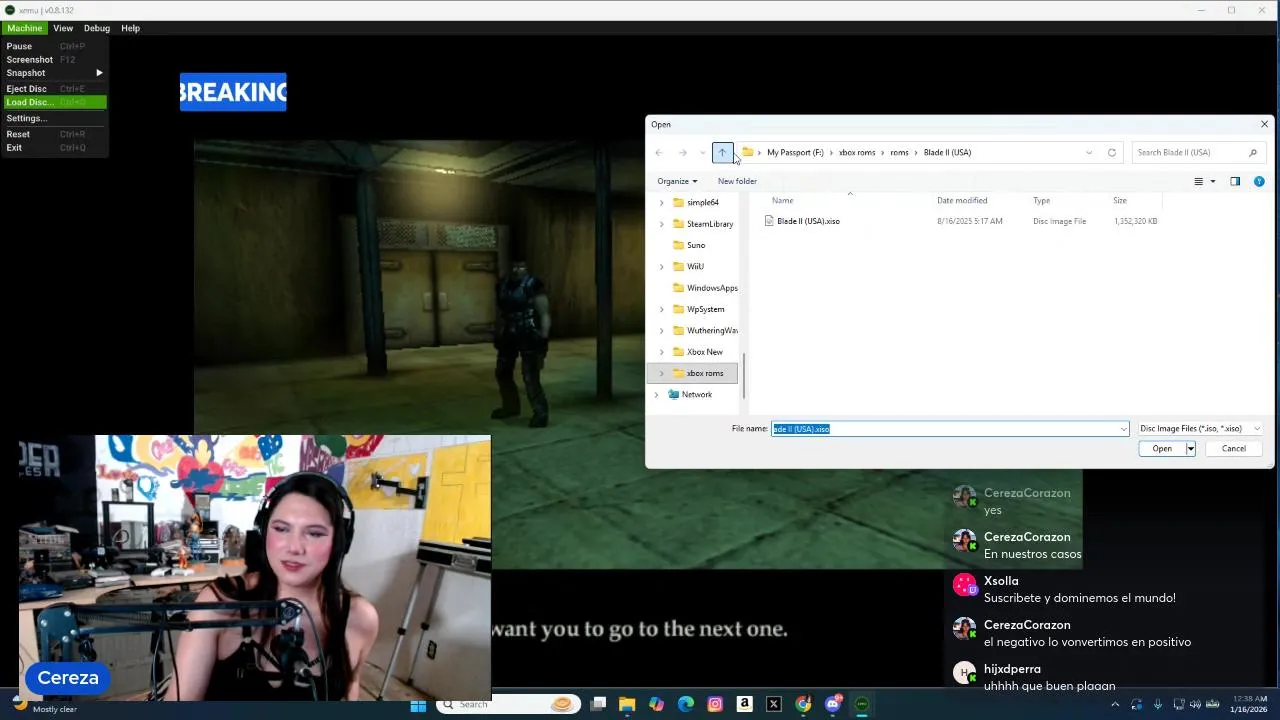Image resolution: width=1280 pixels, height=720 pixels.
Task: Click the My Passport (F:) breadcrumb
Action: pyautogui.click(x=795, y=152)
